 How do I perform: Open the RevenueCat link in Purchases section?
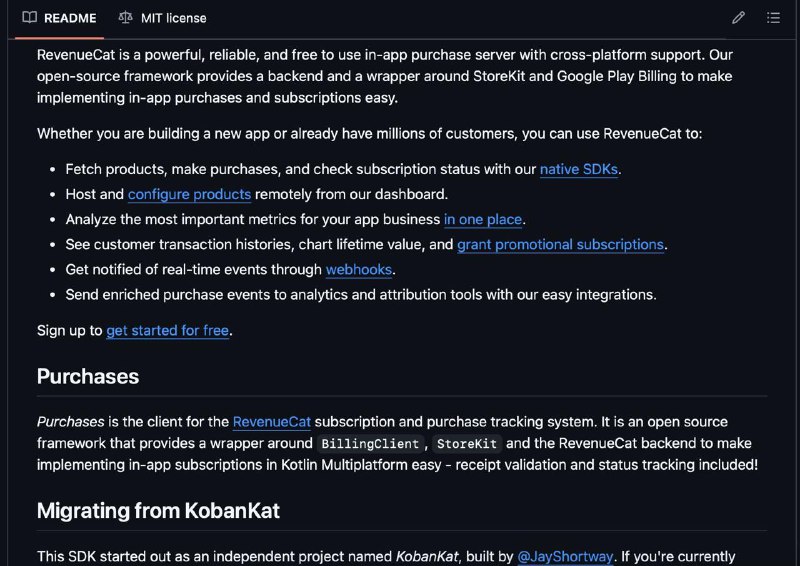[271, 422]
